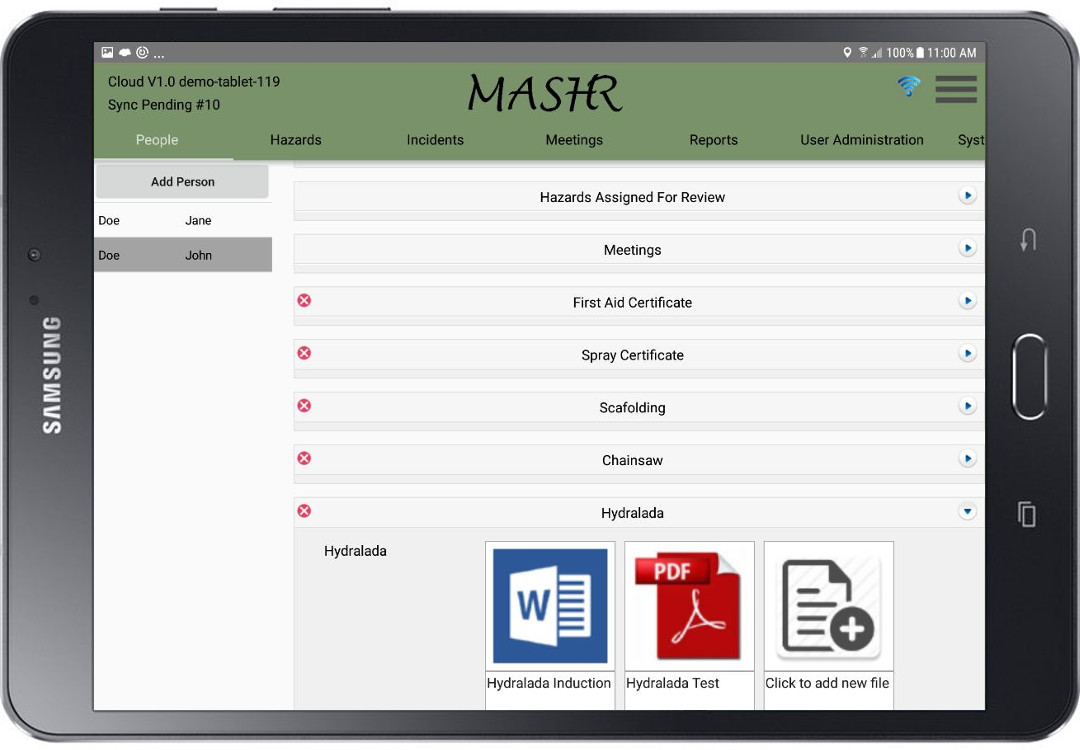Open the hamburger menu icon
This screenshot has width=1080, height=750.
pyautogui.click(x=956, y=89)
